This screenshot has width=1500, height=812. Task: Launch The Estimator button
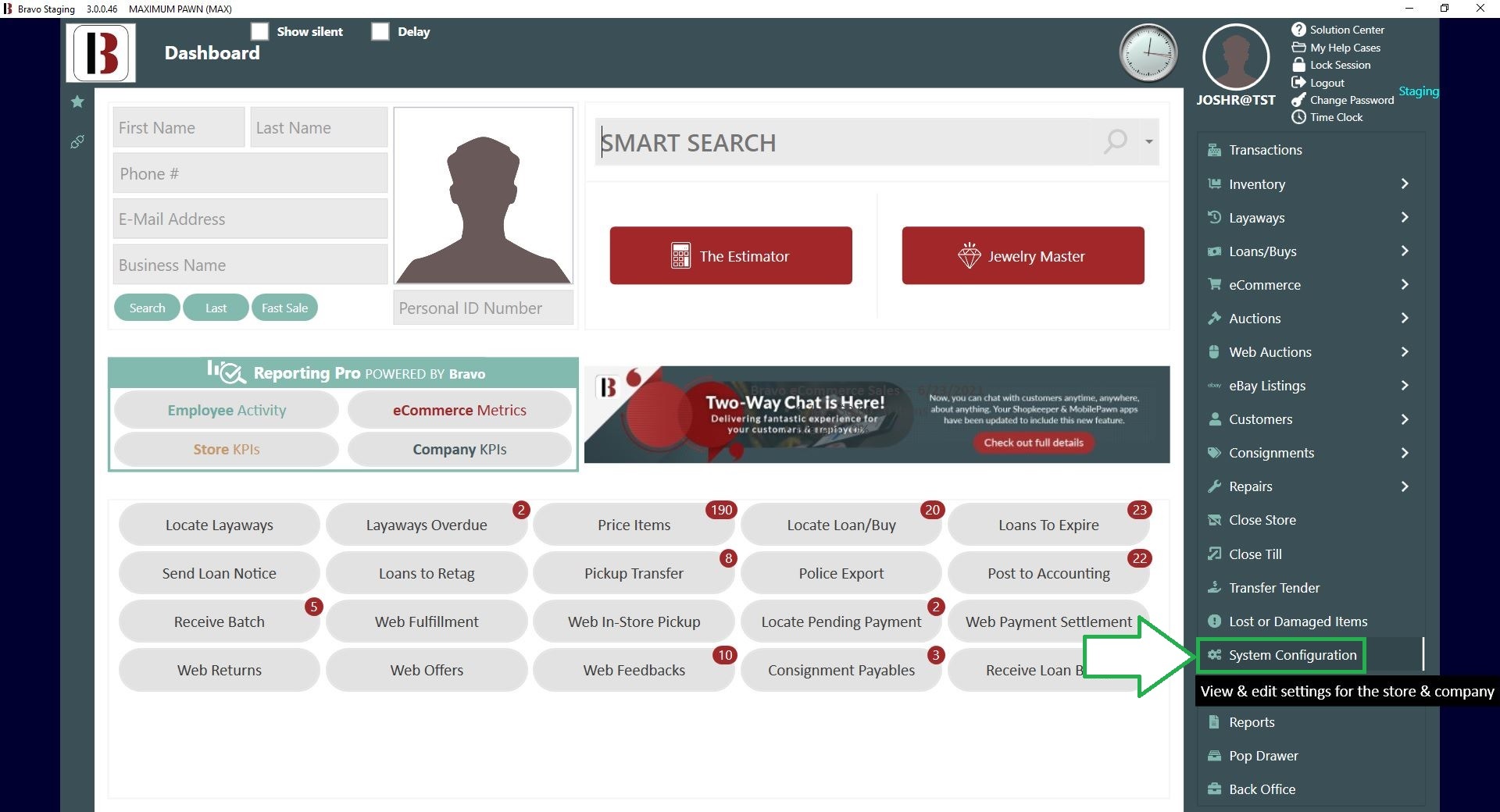pos(730,255)
